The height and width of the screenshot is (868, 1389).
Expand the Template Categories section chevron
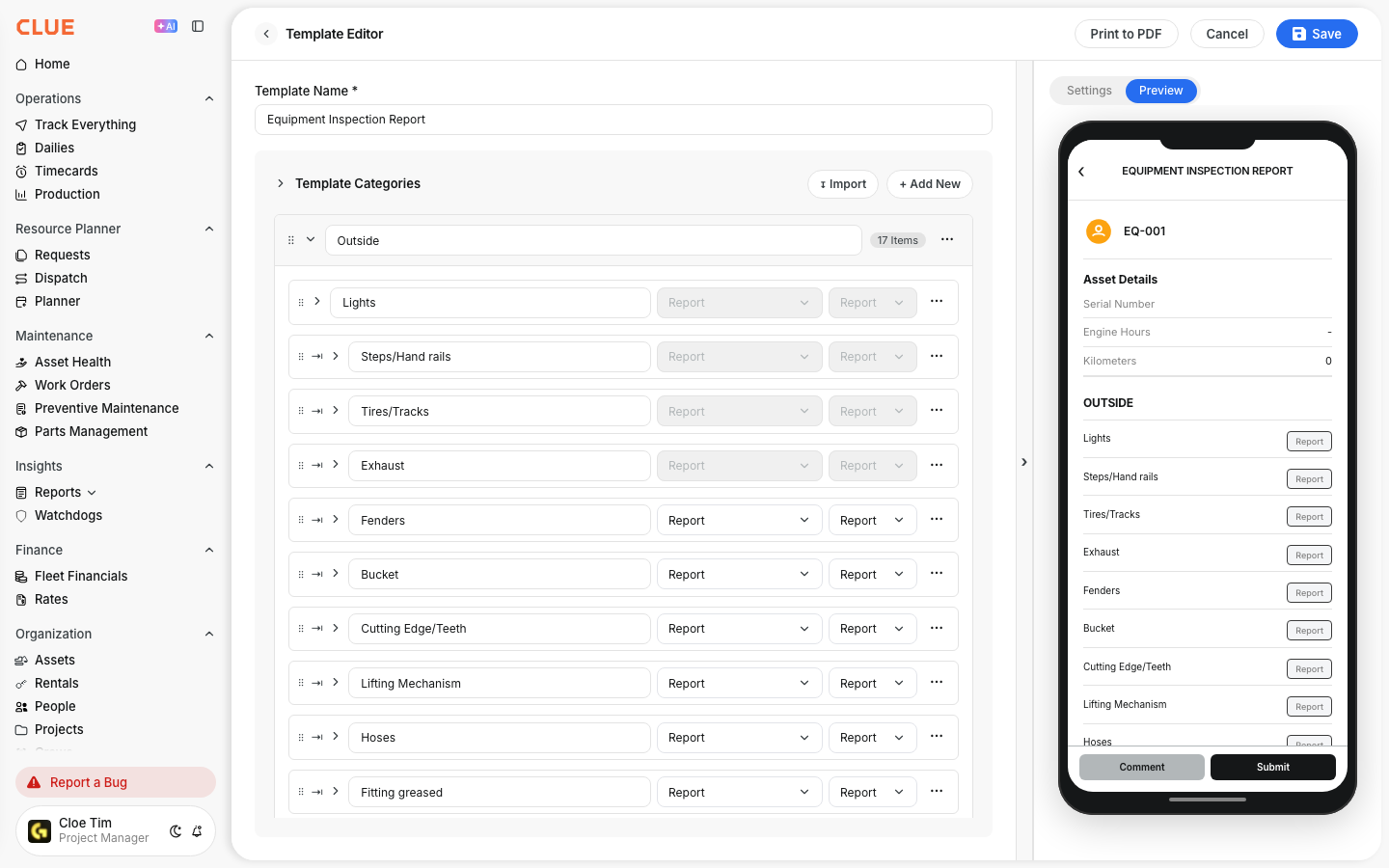(281, 183)
